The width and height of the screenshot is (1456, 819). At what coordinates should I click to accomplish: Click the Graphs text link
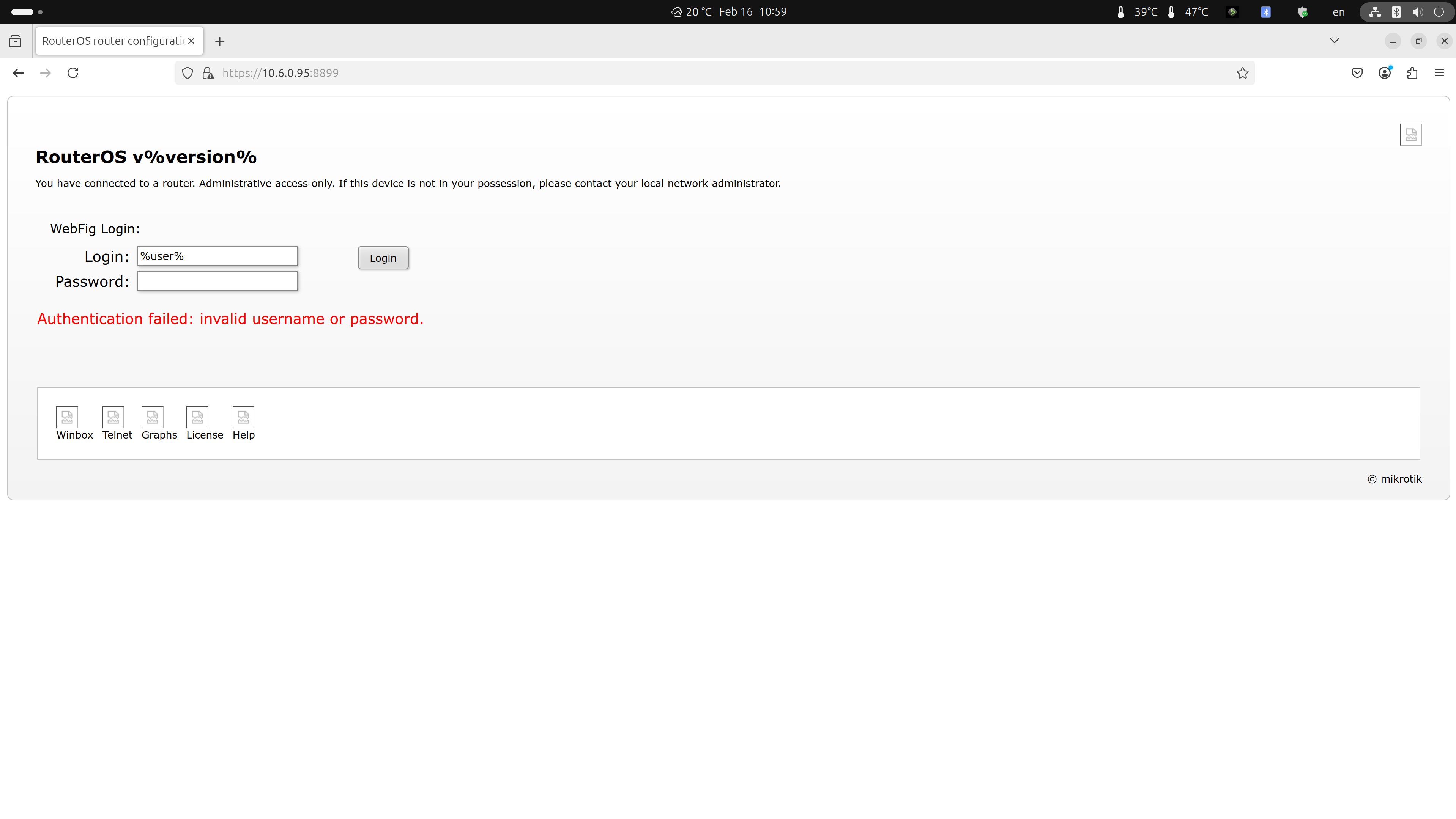[x=159, y=435]
